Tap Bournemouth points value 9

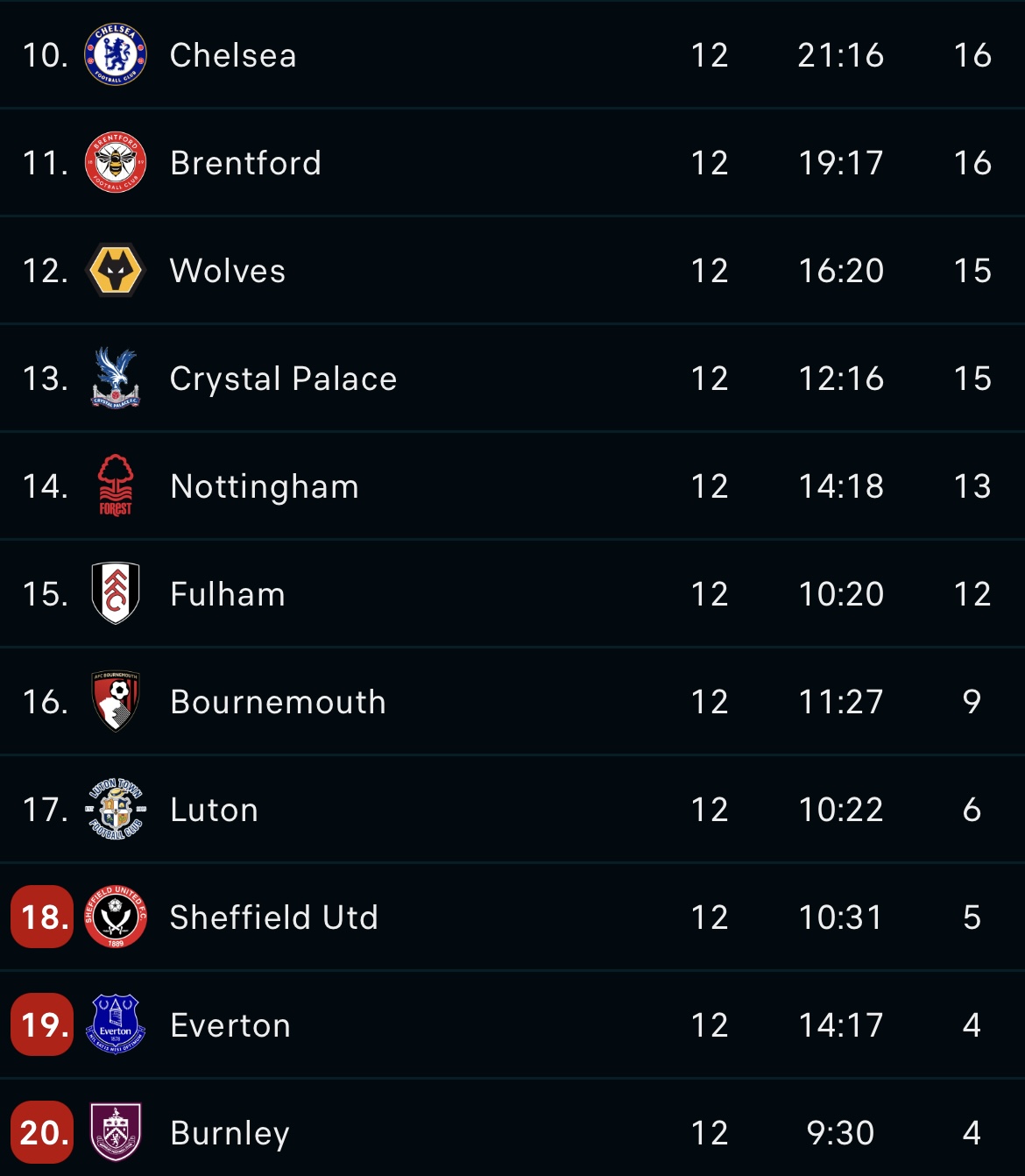pos(972,702)
